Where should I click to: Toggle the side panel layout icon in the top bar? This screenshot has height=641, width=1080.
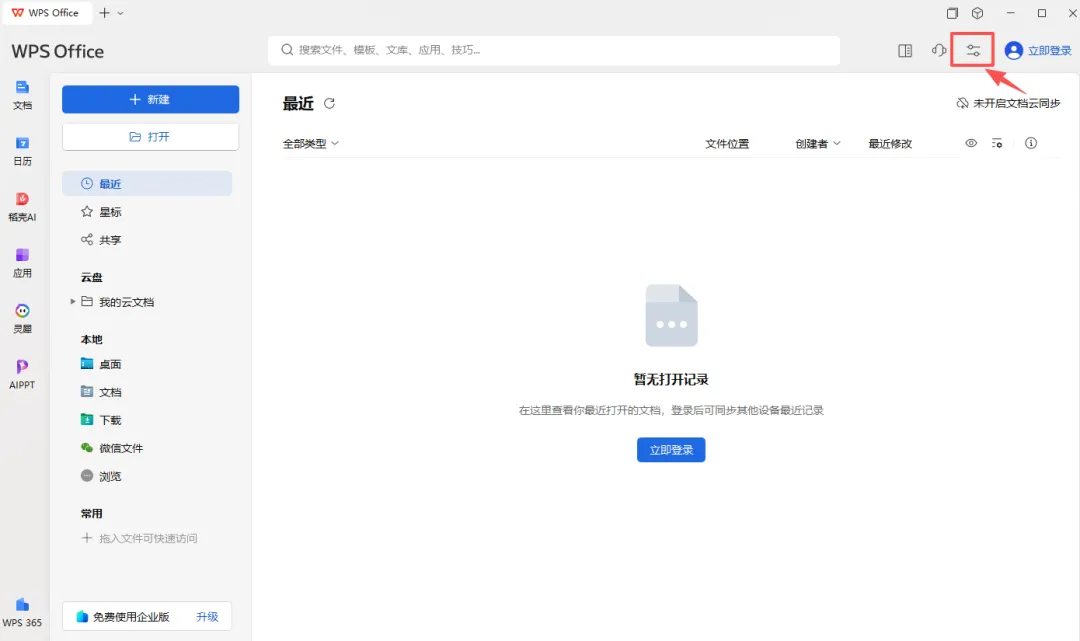905,50
